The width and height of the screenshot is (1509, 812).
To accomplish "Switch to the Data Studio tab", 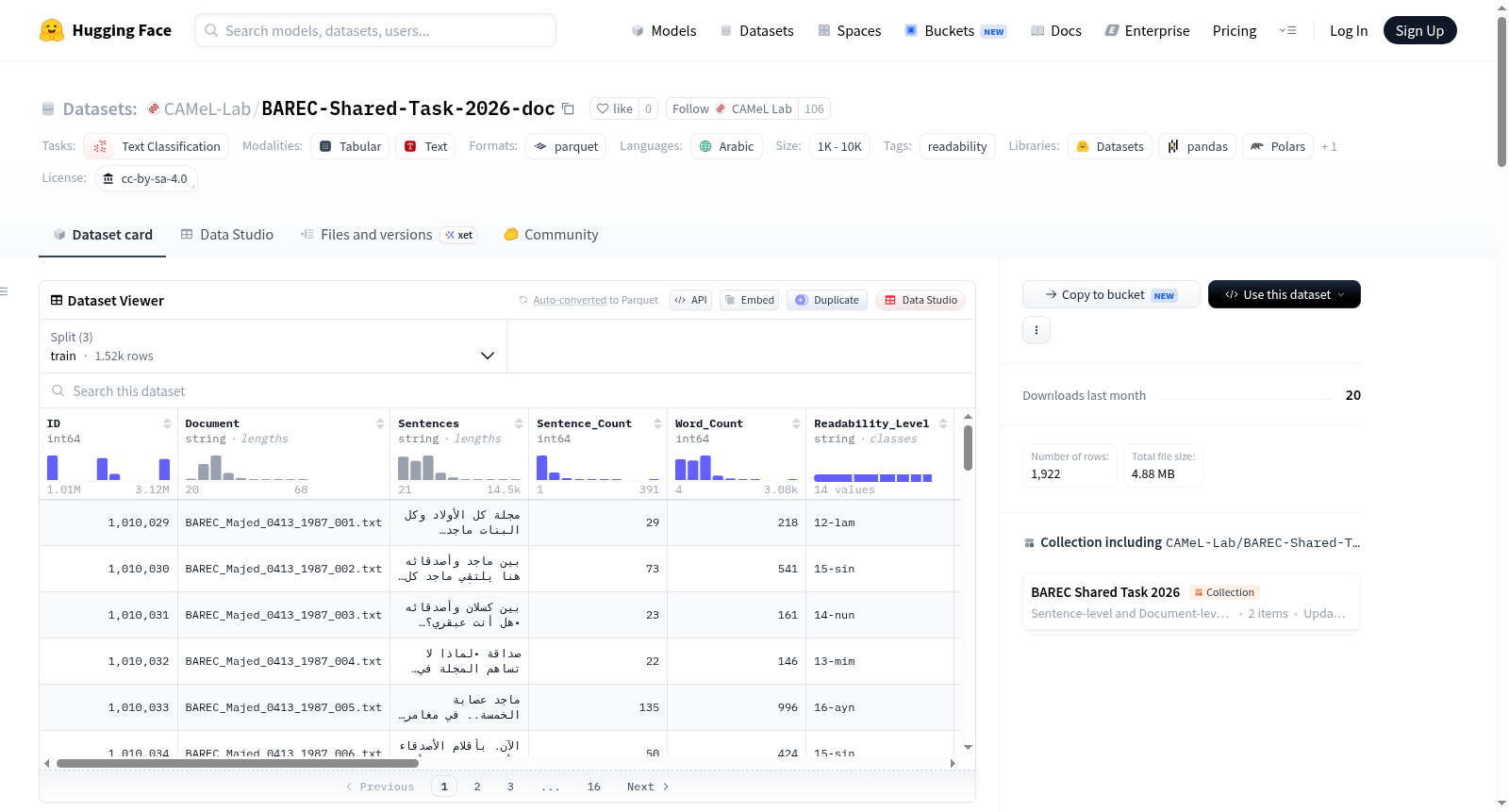I will [226, 234].
